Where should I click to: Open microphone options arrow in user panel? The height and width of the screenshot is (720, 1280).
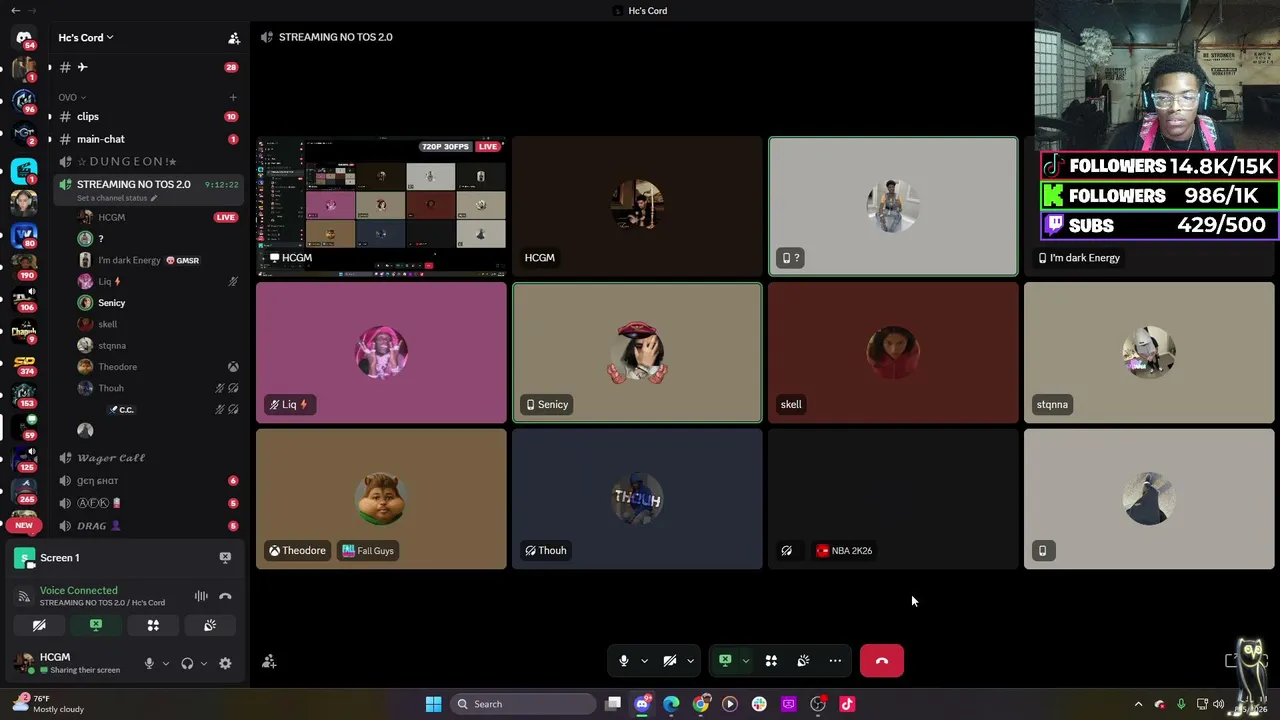click(165, 663)
